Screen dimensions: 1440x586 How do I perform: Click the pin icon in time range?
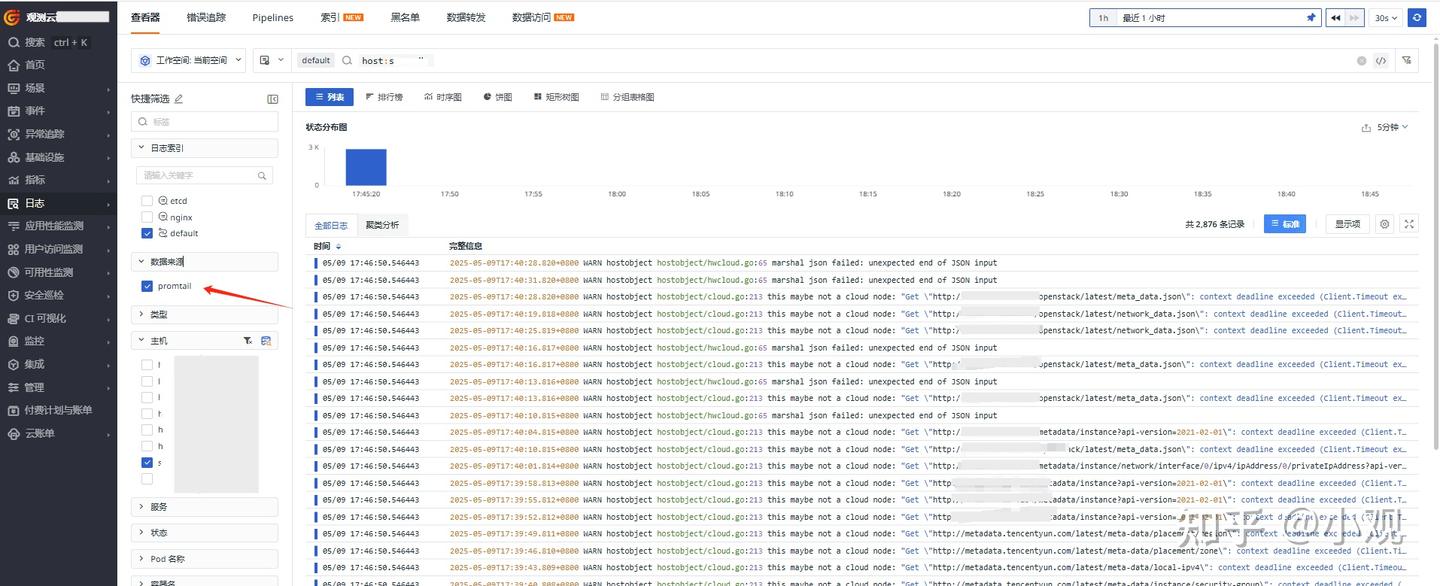tap(1311, 18)
